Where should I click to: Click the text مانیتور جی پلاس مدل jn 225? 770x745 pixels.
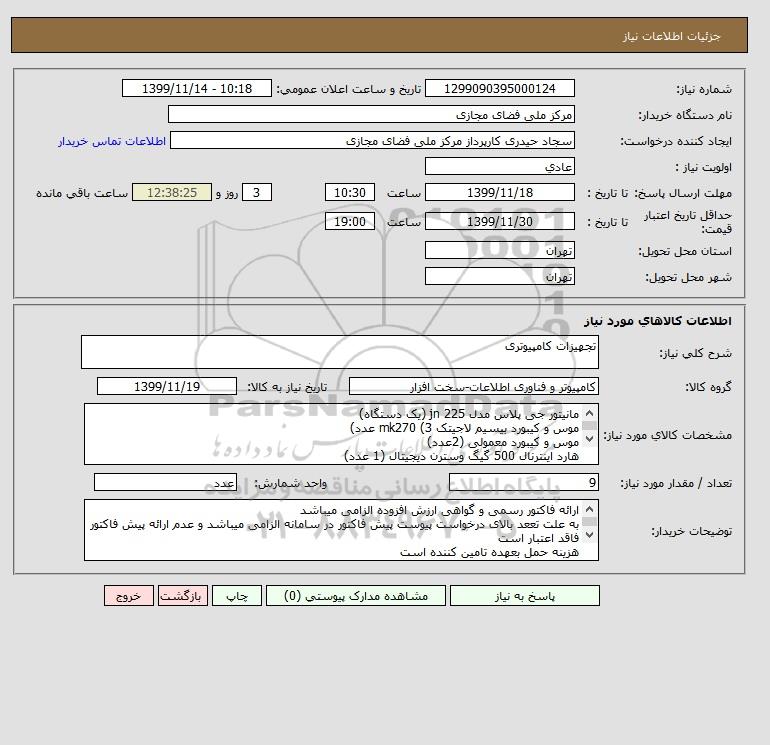pos(504,414)
